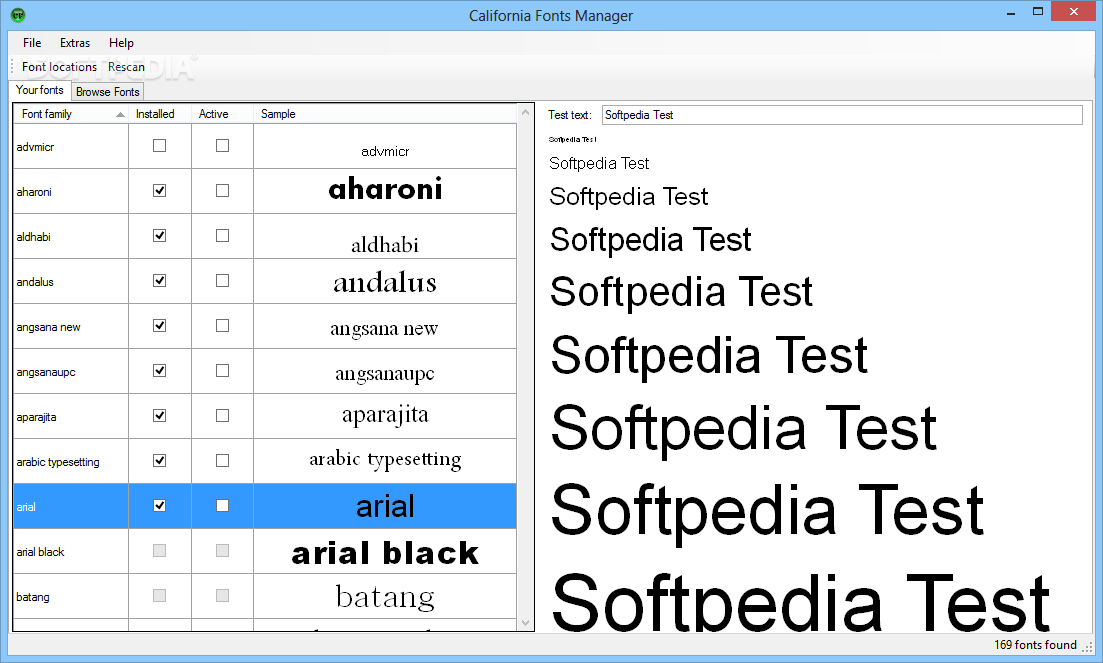Viewport: 1103px width, 663px height.
Task: Click Active checkbox for arial black
Action: 222,551
